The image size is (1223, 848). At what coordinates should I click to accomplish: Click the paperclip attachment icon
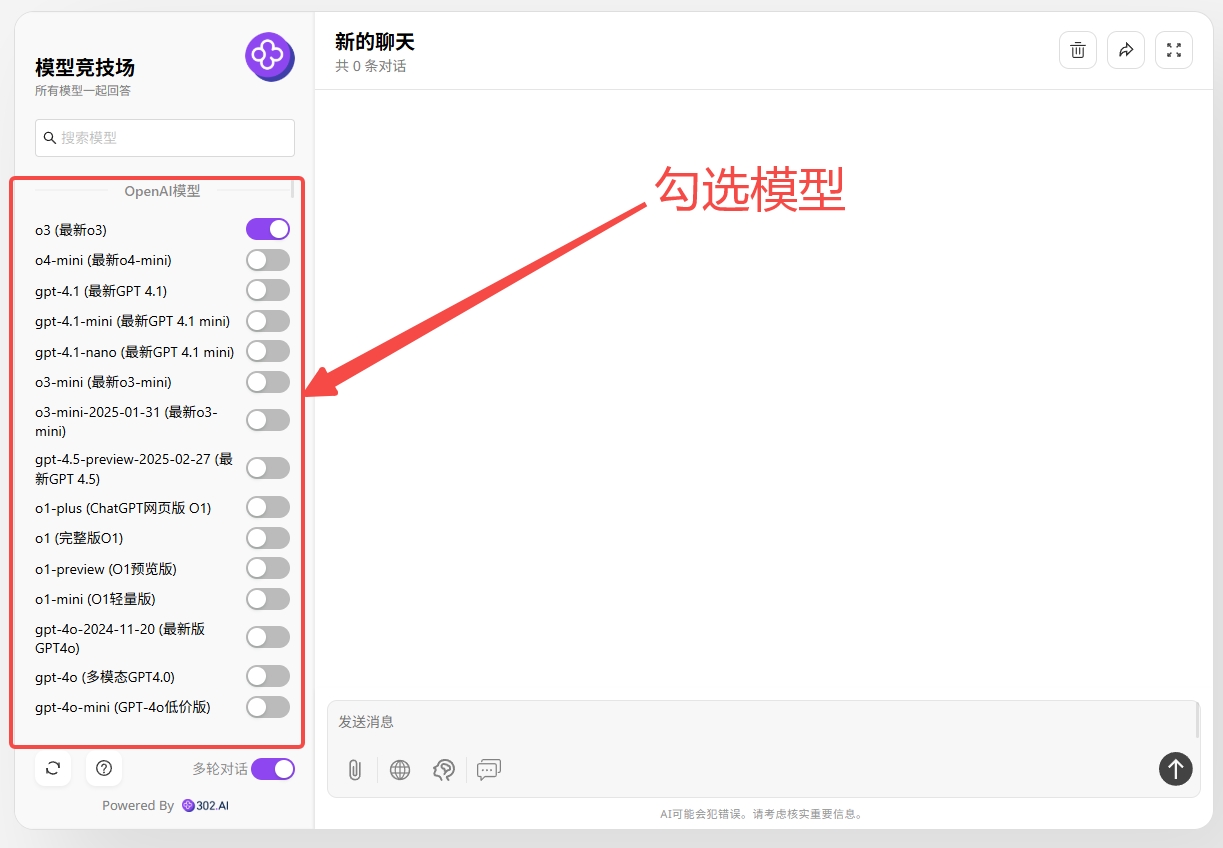354,769
